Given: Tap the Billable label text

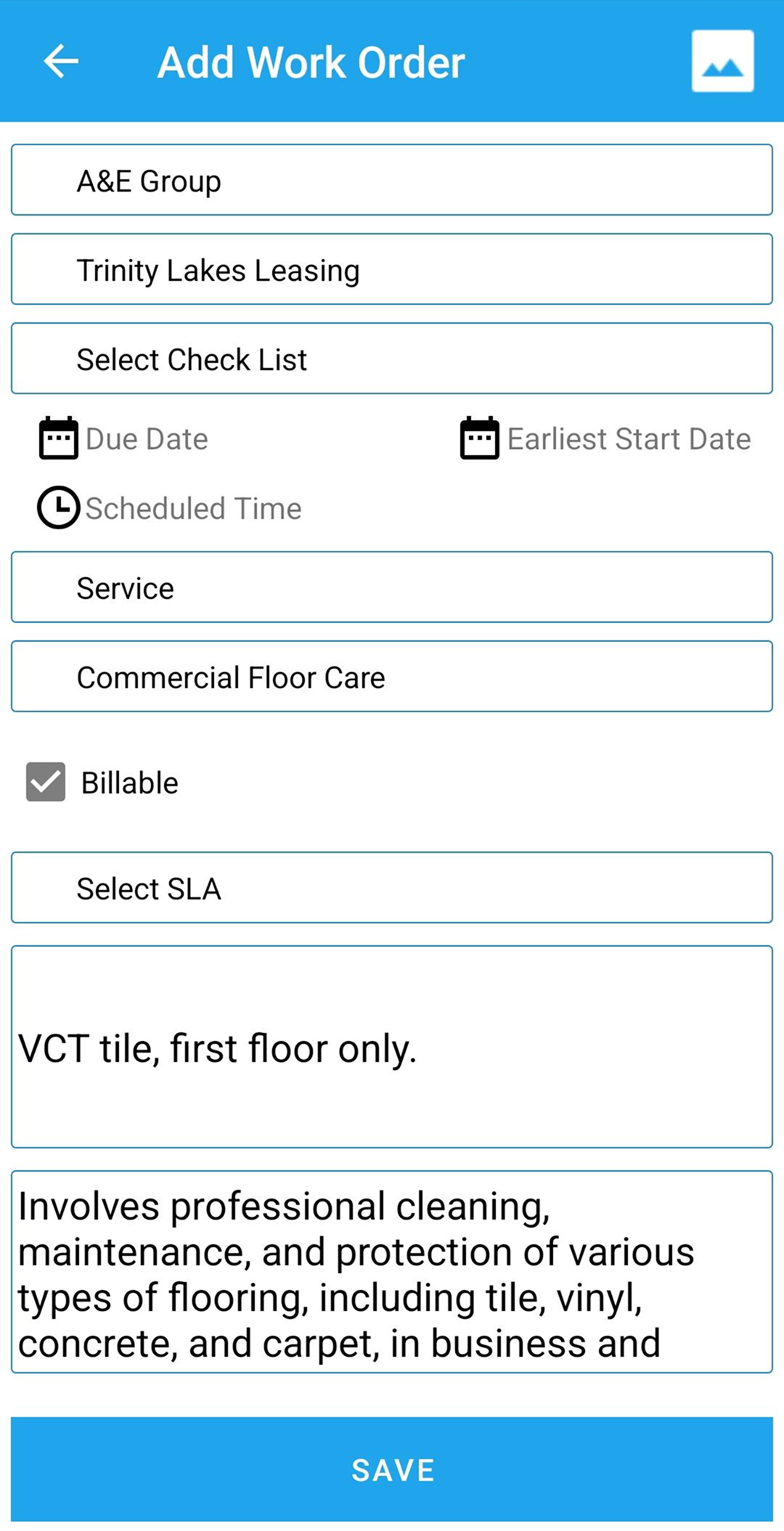Looking at the screenshot, I should [129, 783].
